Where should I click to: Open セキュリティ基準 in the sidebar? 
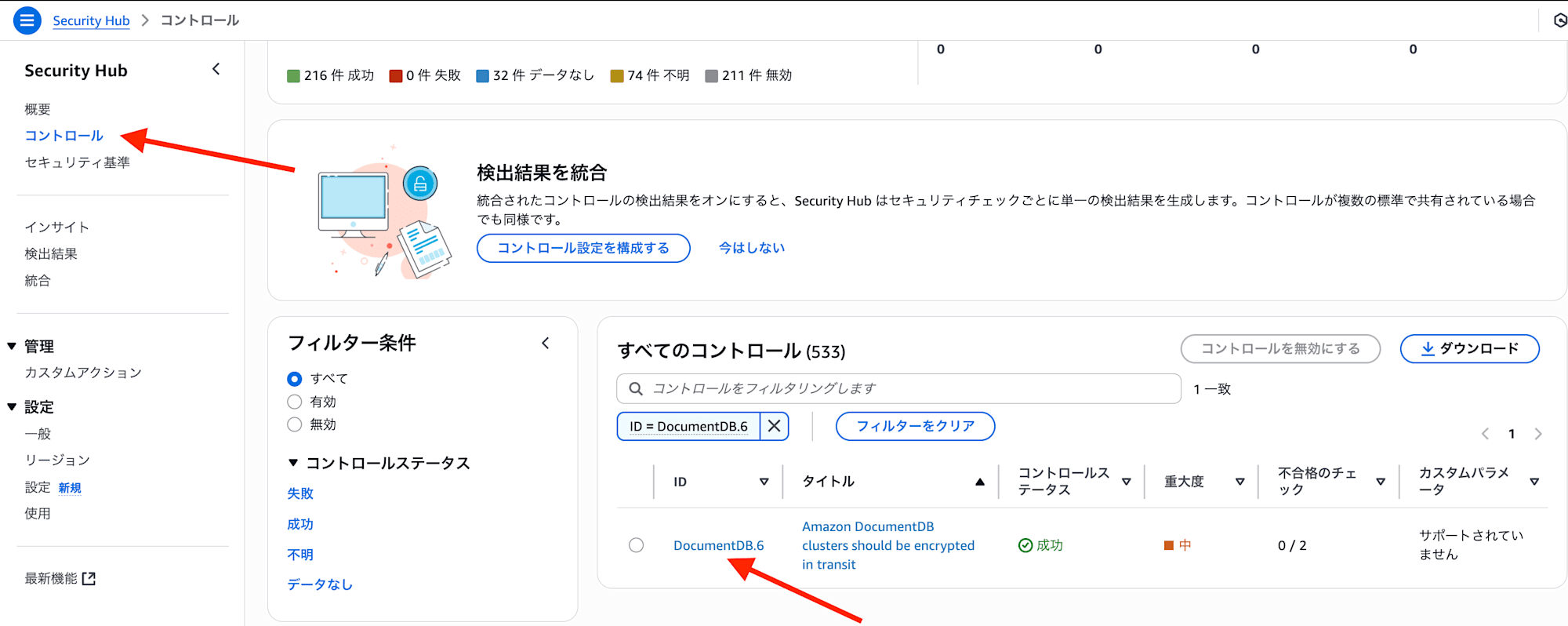tap(78, 162)
